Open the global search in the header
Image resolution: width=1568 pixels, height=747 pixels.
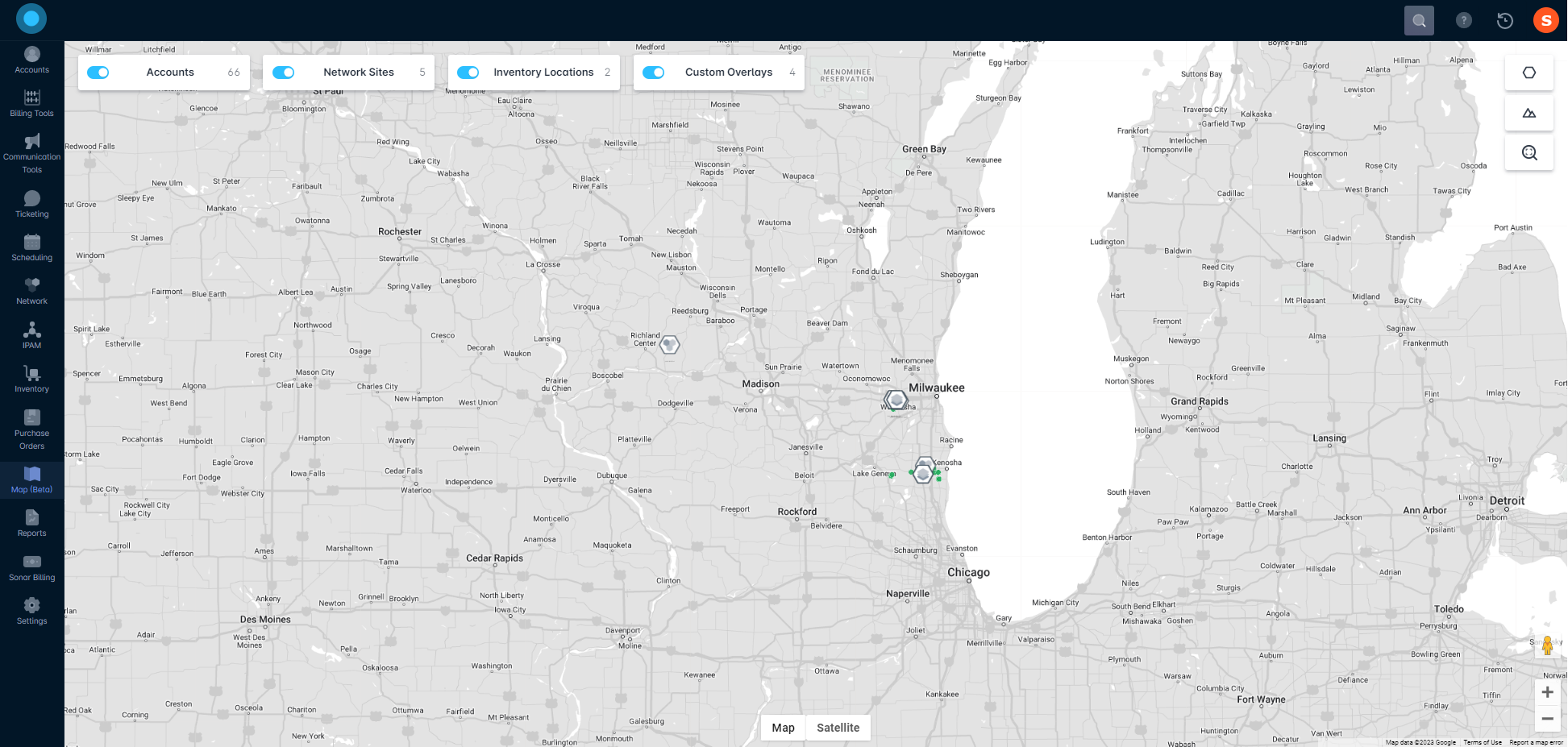click(1419, 20)
